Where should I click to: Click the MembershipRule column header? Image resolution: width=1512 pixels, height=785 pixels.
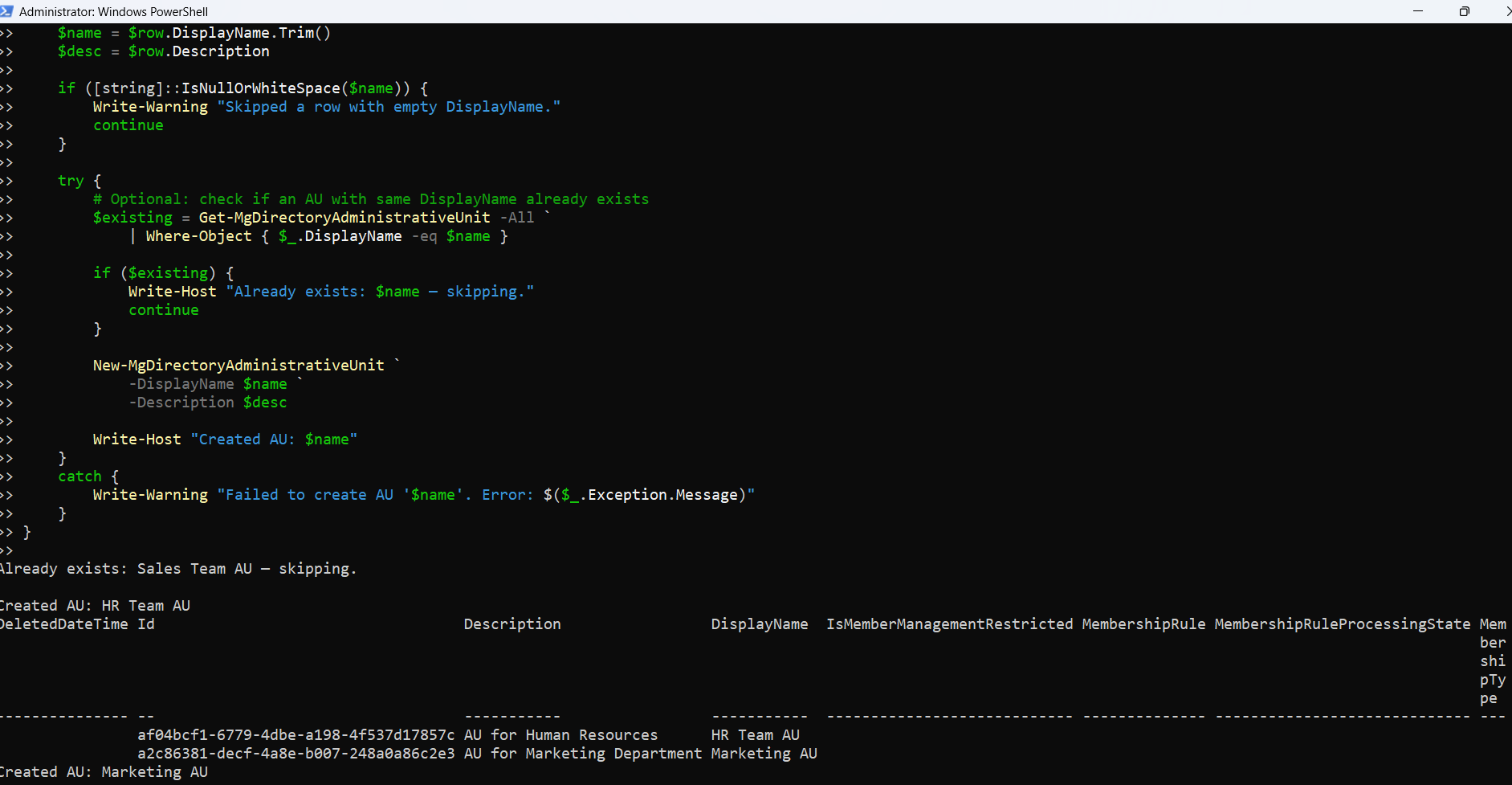(x=1143, y=624)
